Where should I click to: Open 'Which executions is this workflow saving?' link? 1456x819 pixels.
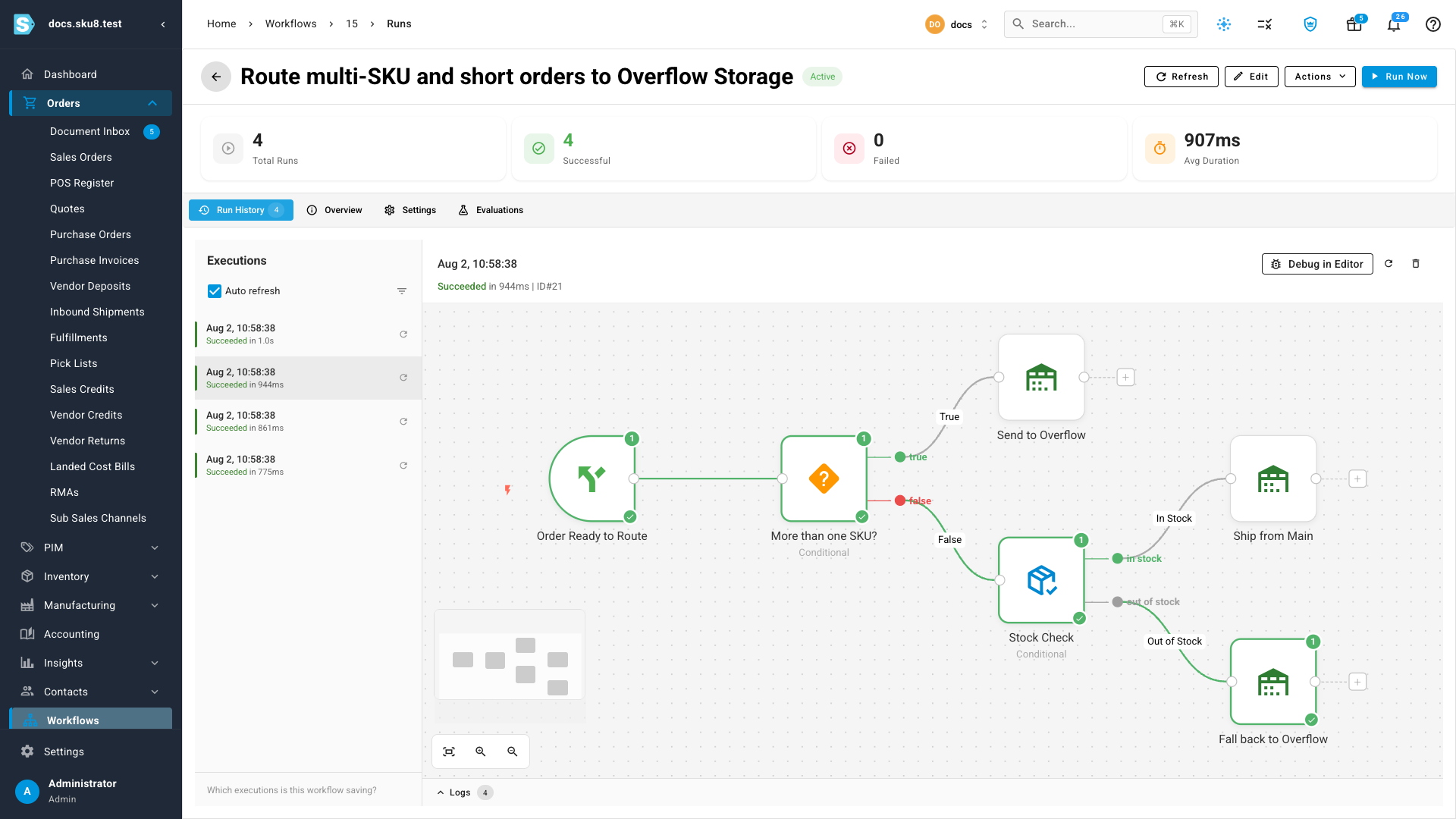click(292, 790)
